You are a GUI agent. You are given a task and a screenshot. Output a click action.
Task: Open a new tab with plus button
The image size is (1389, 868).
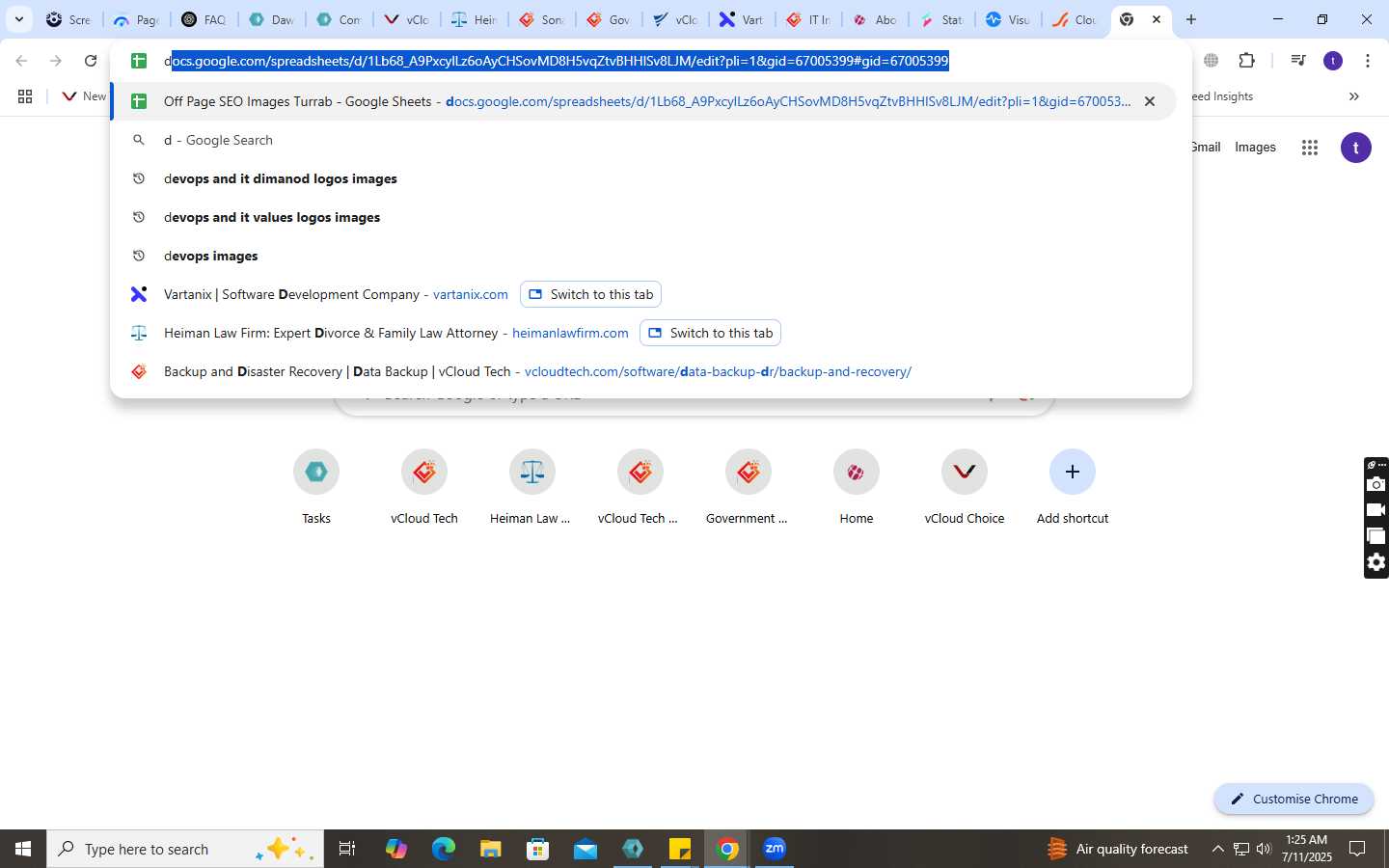(1191, 19)
